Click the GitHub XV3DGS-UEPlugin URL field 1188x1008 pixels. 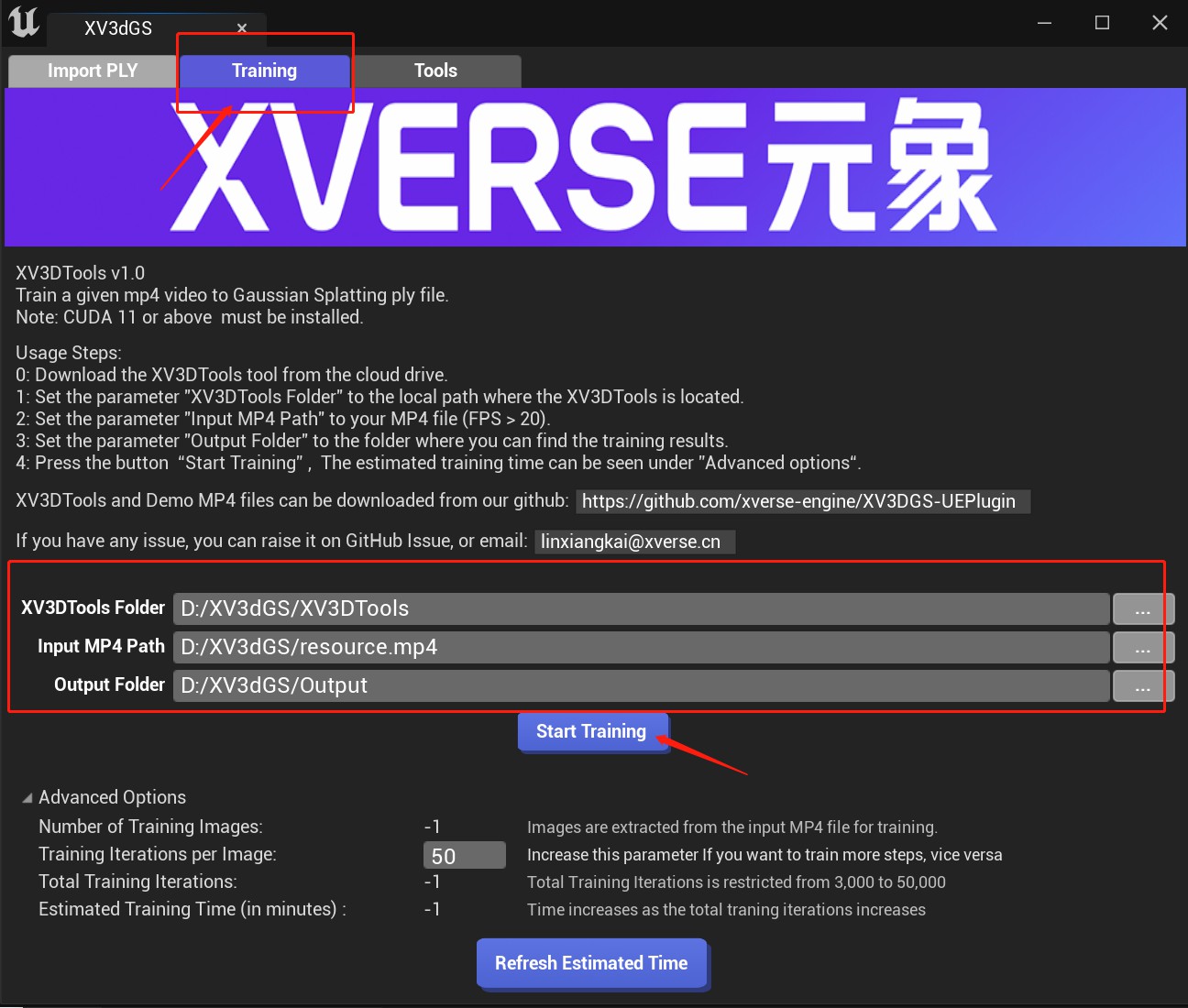click(803, 501)
